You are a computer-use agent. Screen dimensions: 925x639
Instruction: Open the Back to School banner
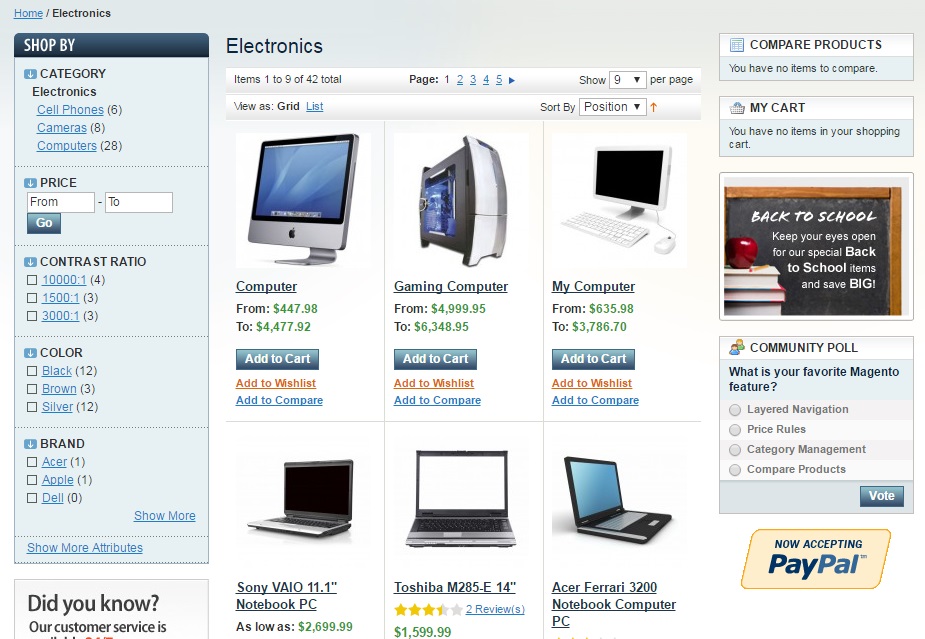815,248
